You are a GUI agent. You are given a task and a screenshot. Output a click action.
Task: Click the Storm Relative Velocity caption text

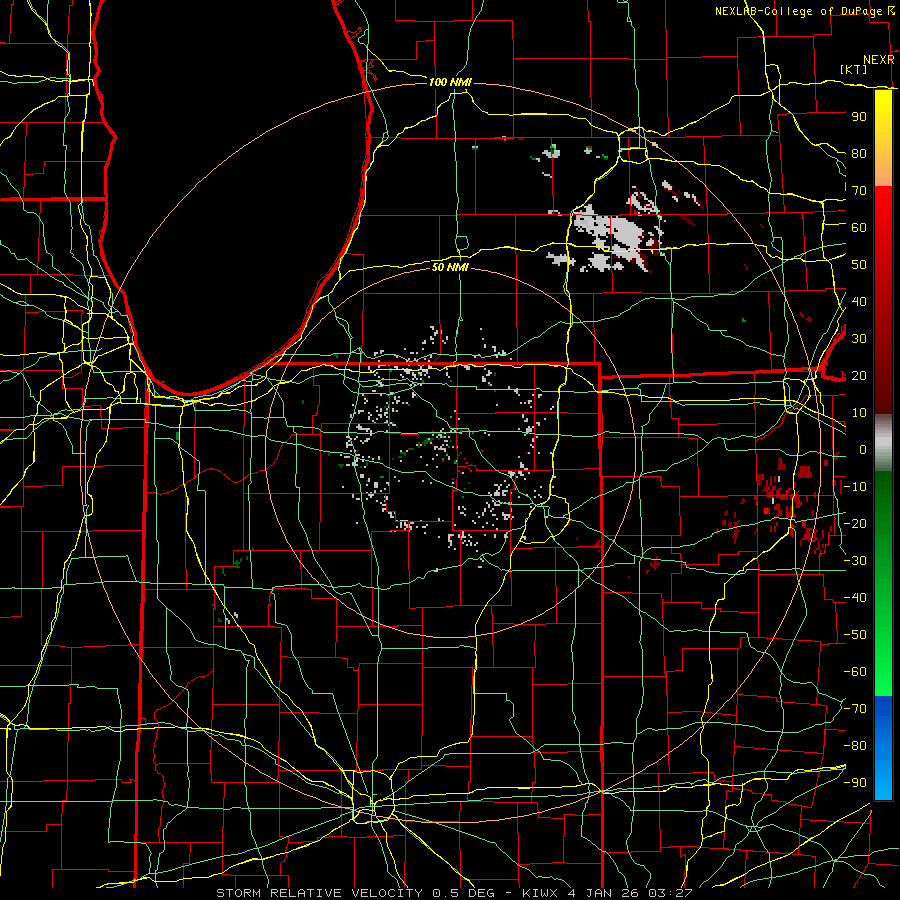pyautogui.click(x=454, y=893)
